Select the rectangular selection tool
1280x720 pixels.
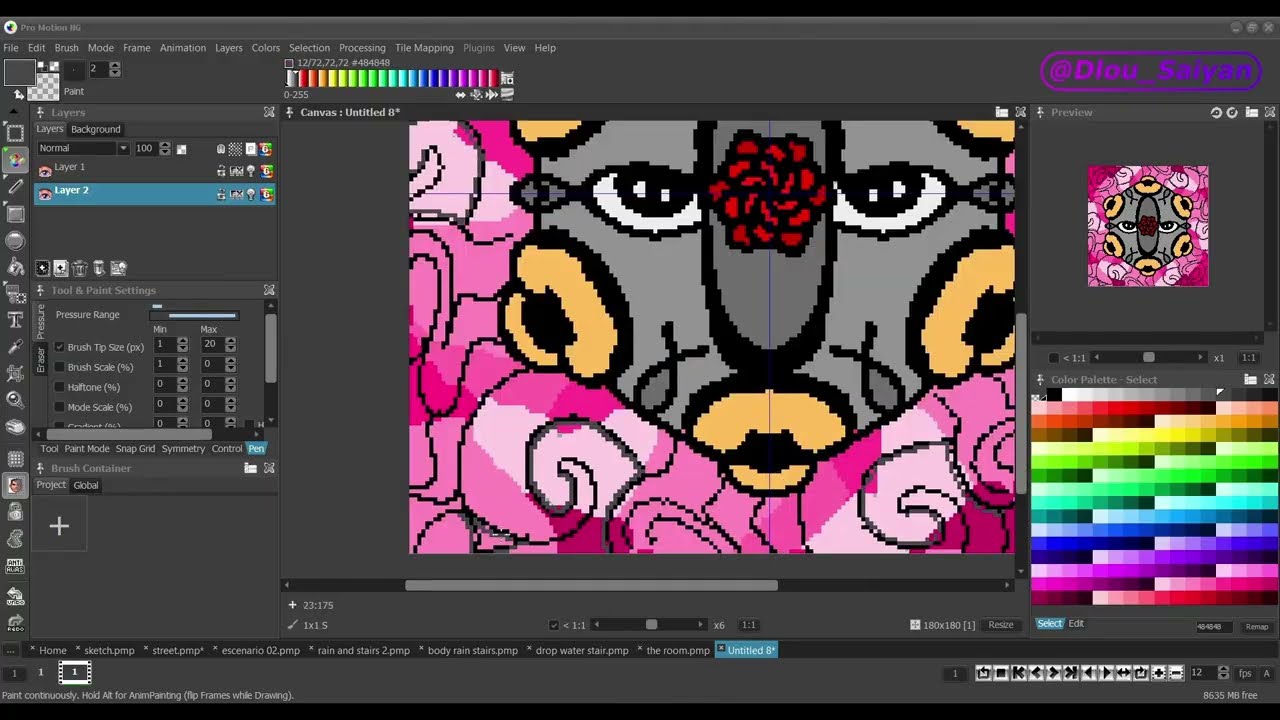point(15,132)
